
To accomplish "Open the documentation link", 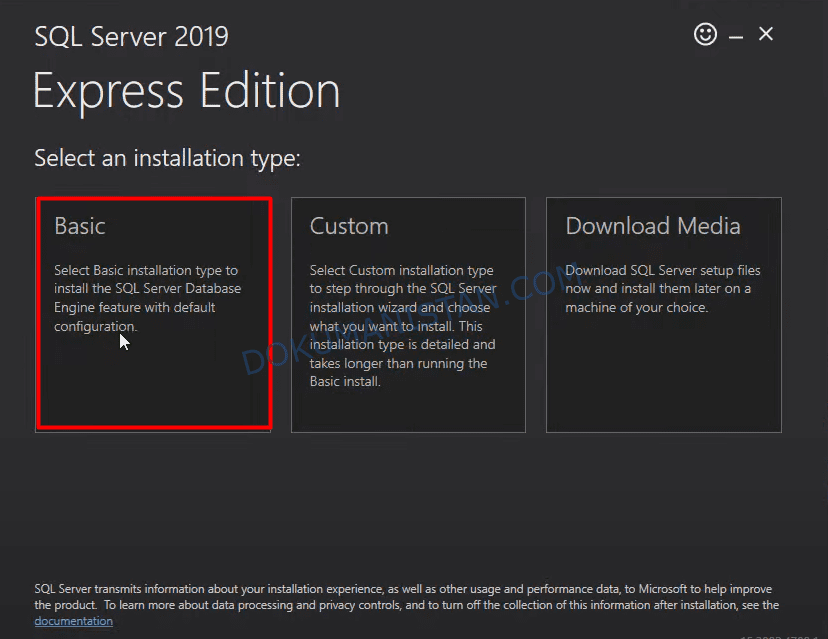I will pos(73,621).
